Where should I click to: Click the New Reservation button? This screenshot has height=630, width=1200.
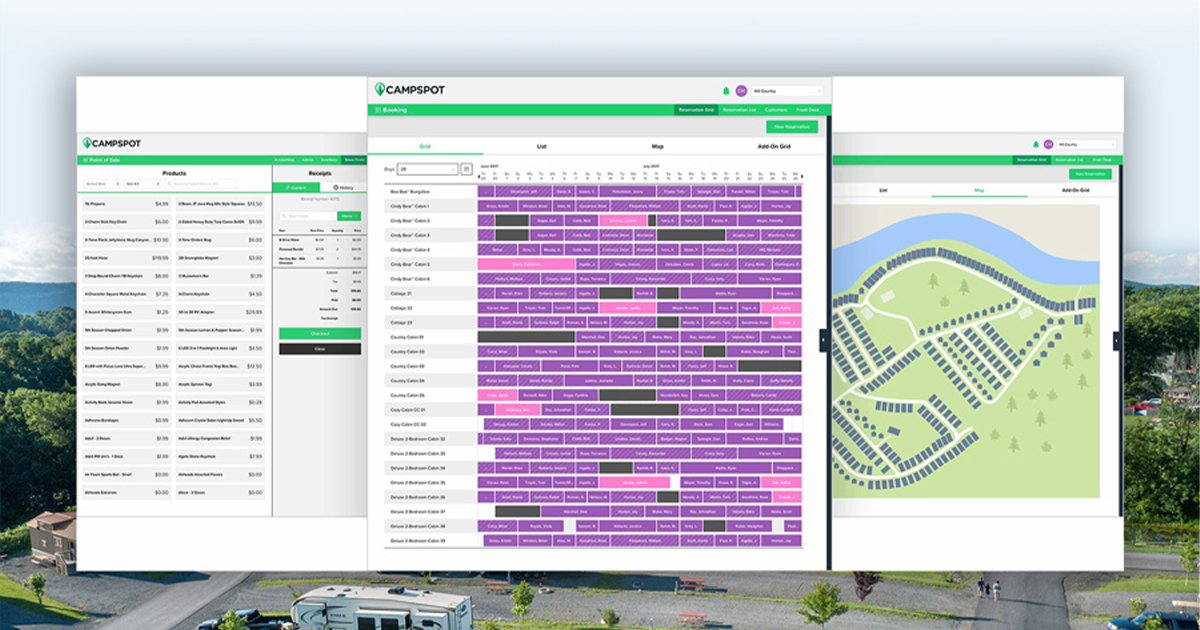pos(791,126)
